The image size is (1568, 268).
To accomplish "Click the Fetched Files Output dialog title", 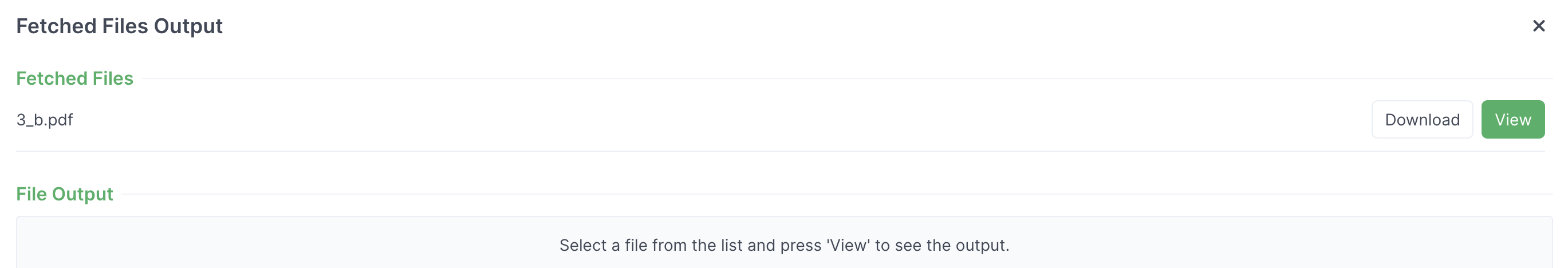I will coord(119,26).
